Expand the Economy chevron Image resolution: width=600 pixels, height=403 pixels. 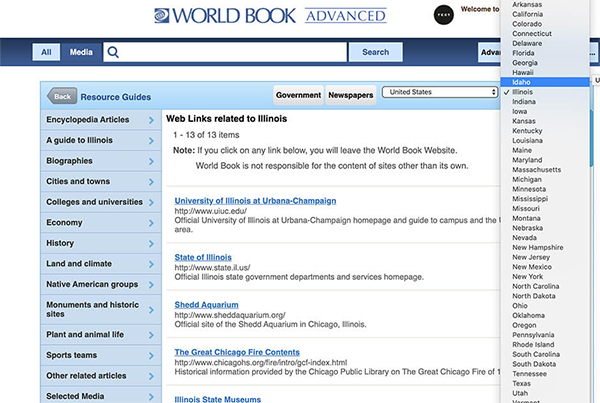point(151,223)
